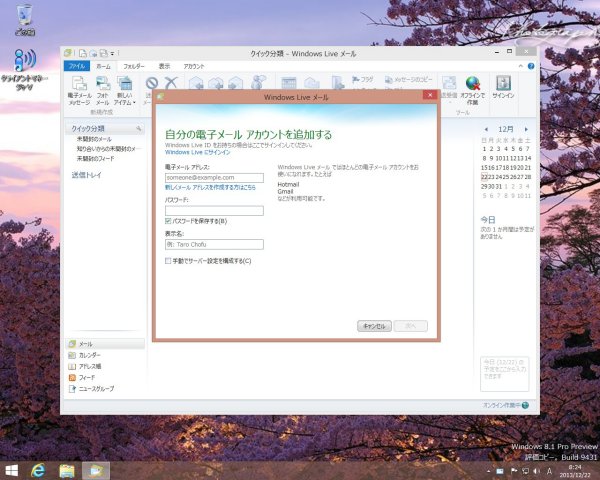Screen dimensions: 600x480
Task: Click the email address input field
Action: [214, 178]
